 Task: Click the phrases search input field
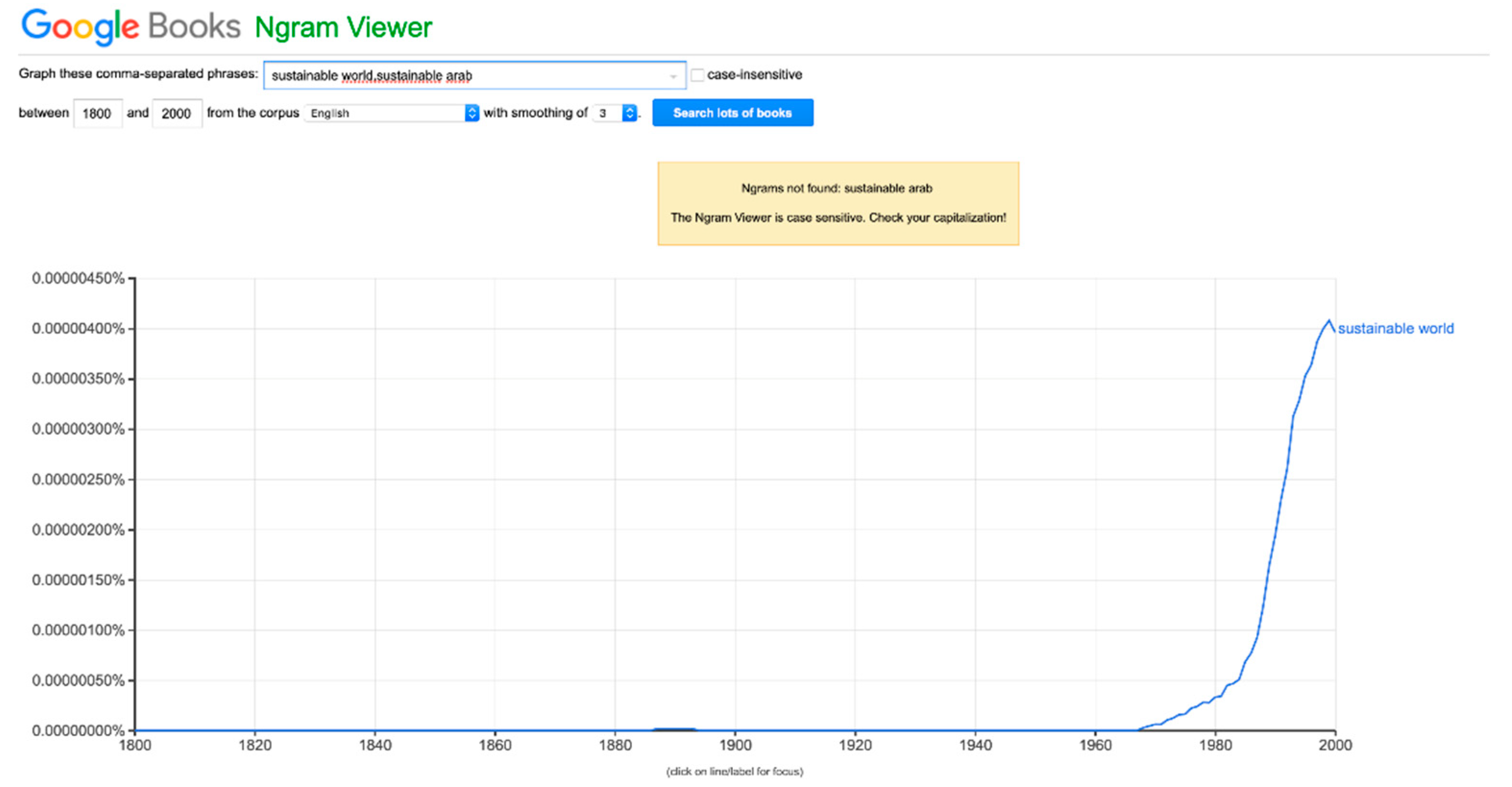[x=463, y=76]
